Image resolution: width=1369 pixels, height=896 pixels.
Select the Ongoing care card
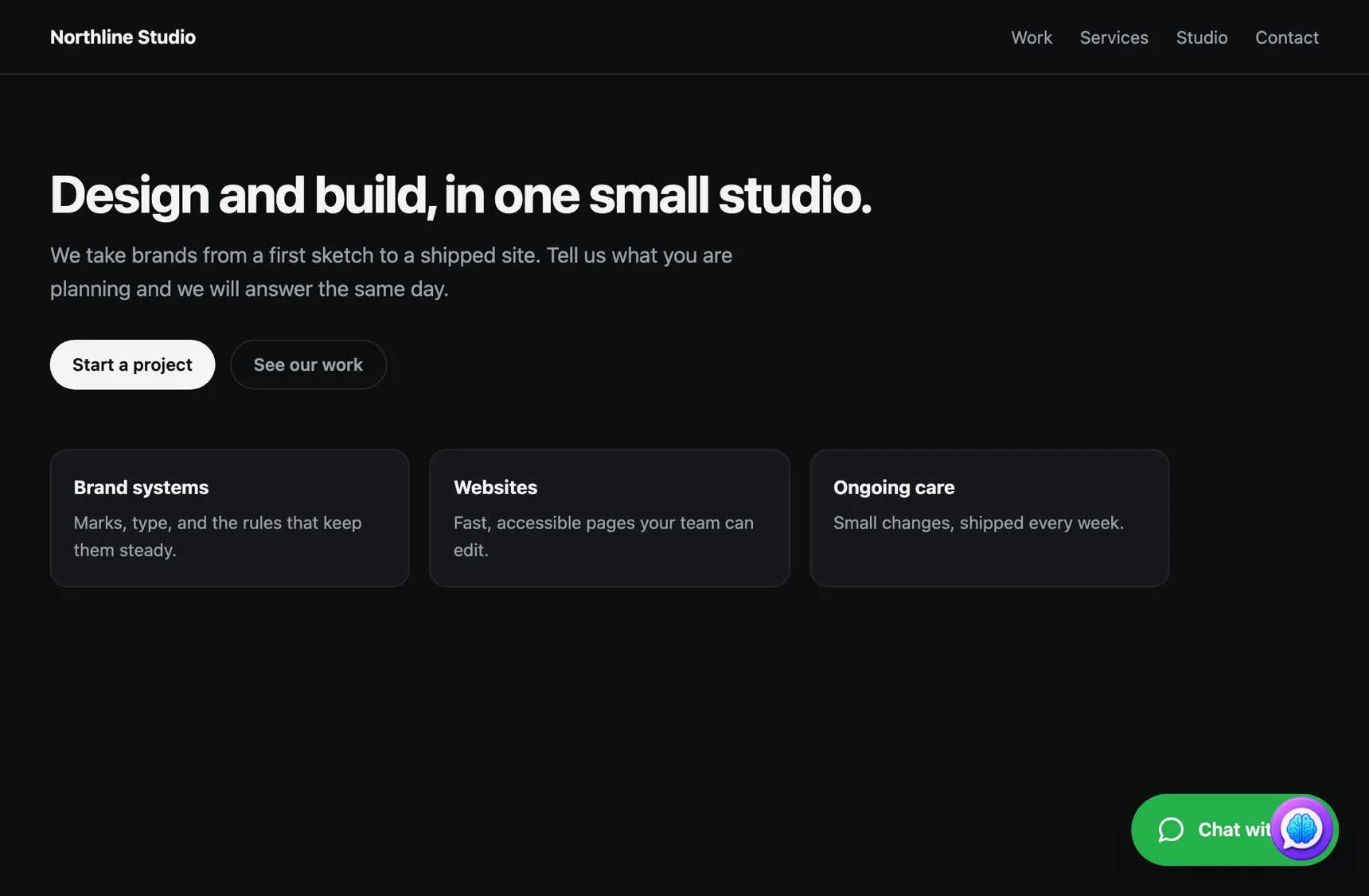pos(989,518)
